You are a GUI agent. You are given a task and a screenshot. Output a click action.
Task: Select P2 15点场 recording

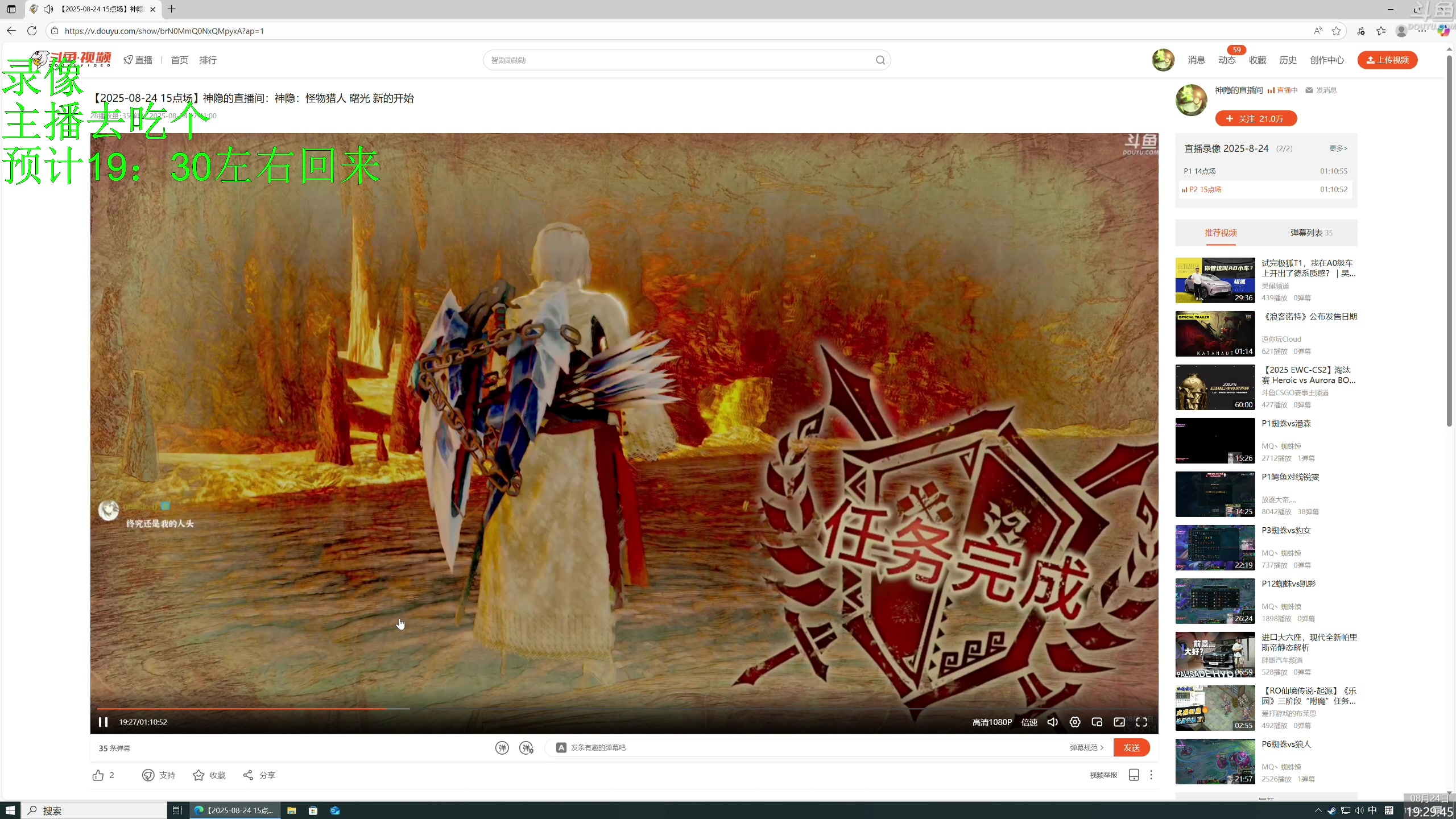(x=1265, y=189)
